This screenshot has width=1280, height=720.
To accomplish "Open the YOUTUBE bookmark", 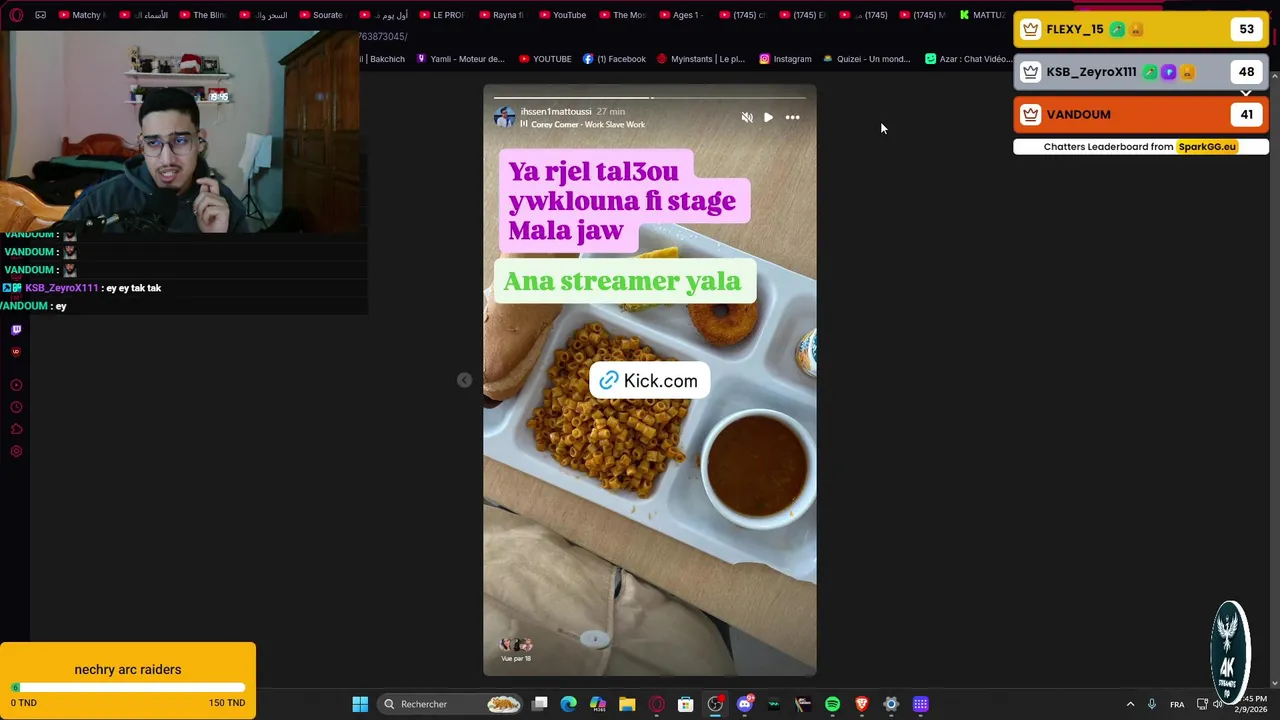I will click(545, 59).
